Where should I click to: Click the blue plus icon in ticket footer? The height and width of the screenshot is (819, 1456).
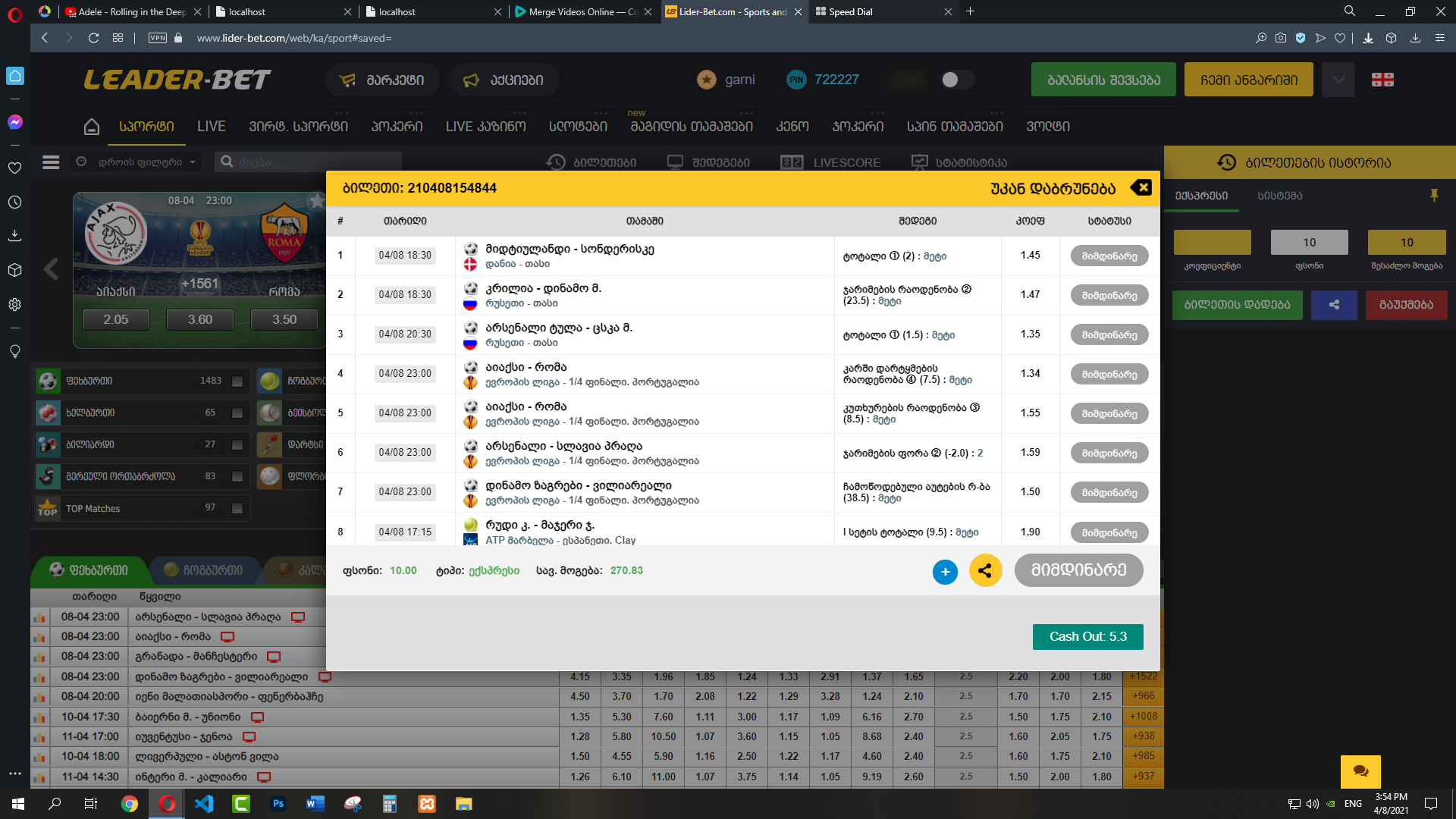click(945, 572)
